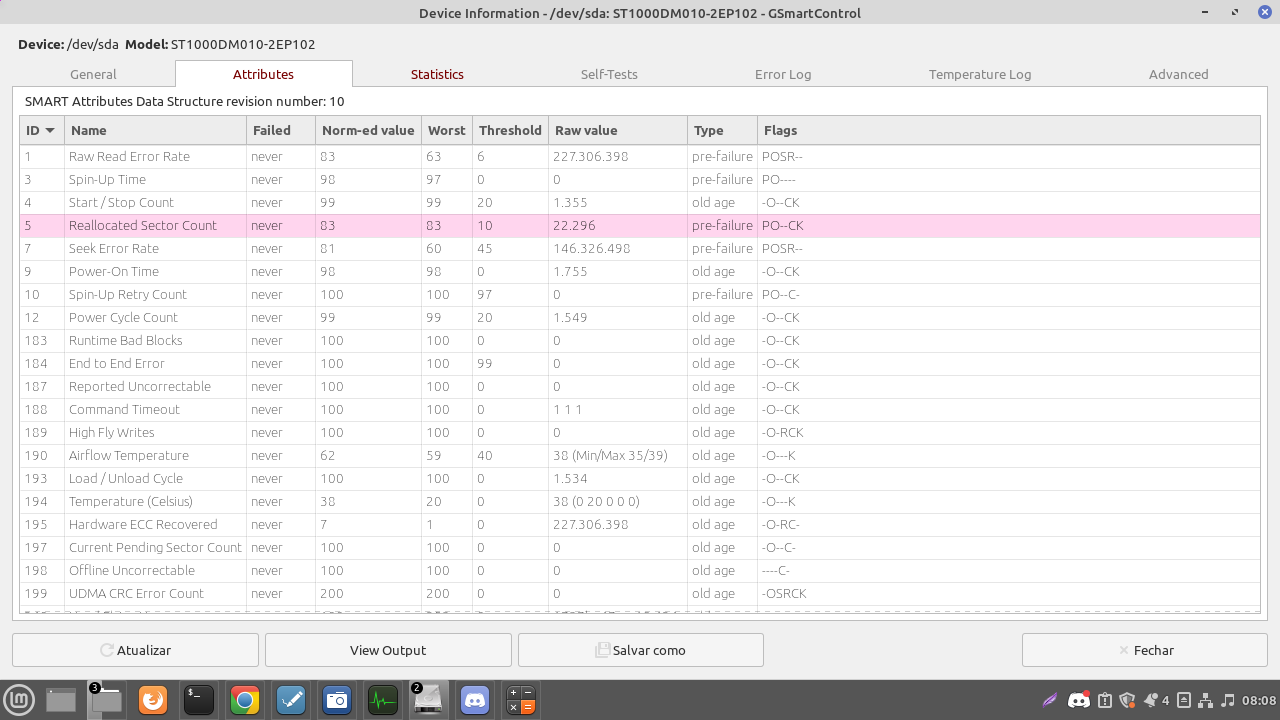Screen dimensions: 1280x720
Task: Open the text editor pencil icon
Action: (x=291, y=700)
